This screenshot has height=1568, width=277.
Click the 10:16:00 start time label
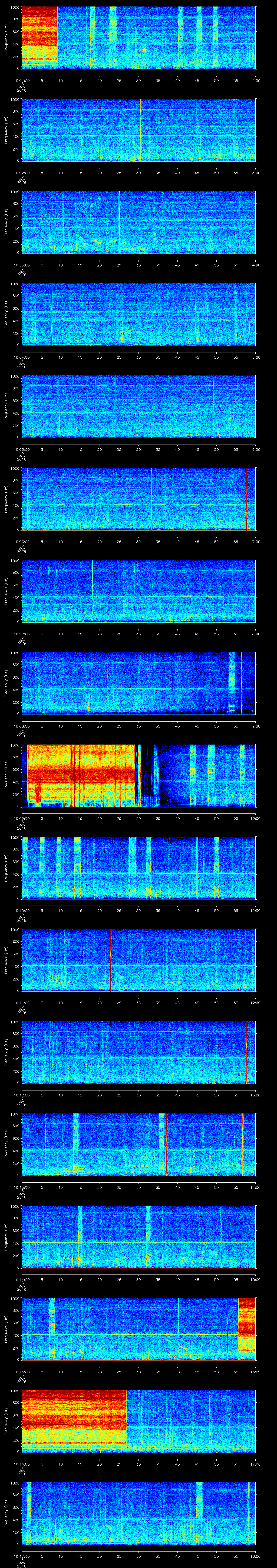coord(21,1464)
